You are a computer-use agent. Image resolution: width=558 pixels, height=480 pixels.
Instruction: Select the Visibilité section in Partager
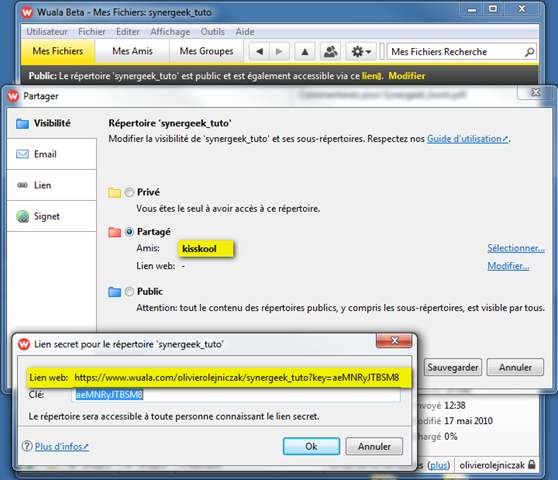point(52,123)
